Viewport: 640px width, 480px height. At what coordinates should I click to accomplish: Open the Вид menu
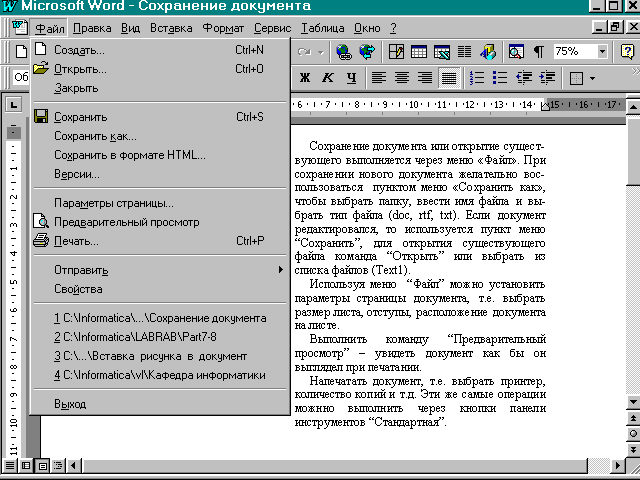click(x=131, y=28)
